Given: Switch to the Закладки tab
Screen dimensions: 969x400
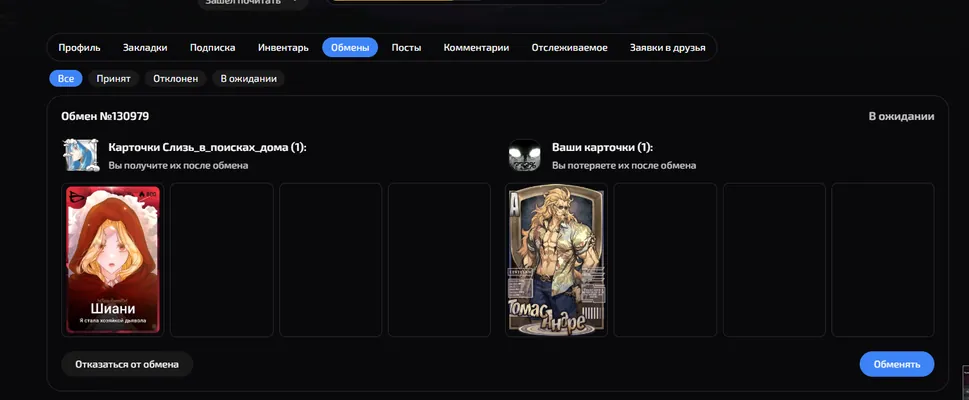Looking at the screenshot, I should [x=145, y=48].
